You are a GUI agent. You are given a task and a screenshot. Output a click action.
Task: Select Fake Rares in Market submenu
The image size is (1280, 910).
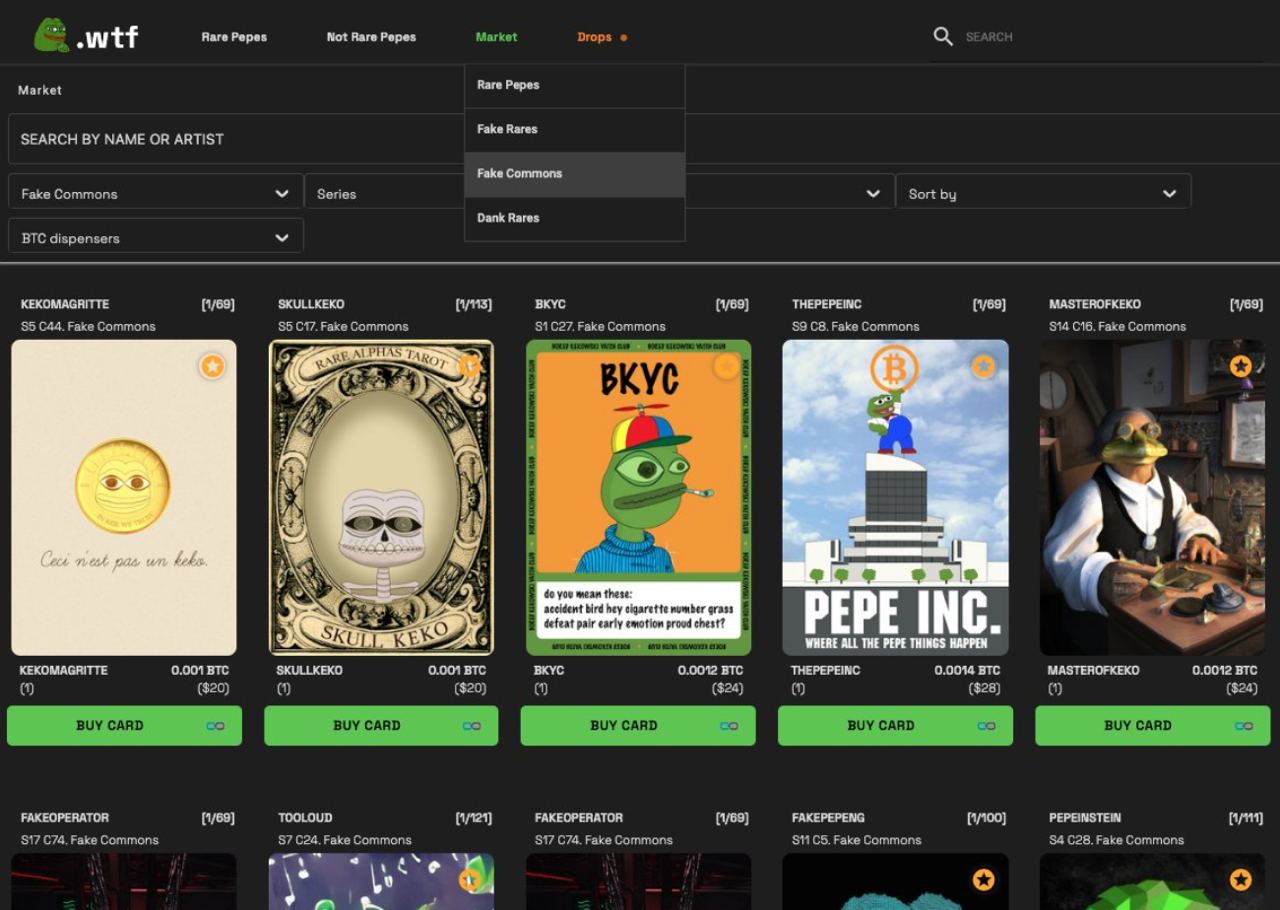575,129
